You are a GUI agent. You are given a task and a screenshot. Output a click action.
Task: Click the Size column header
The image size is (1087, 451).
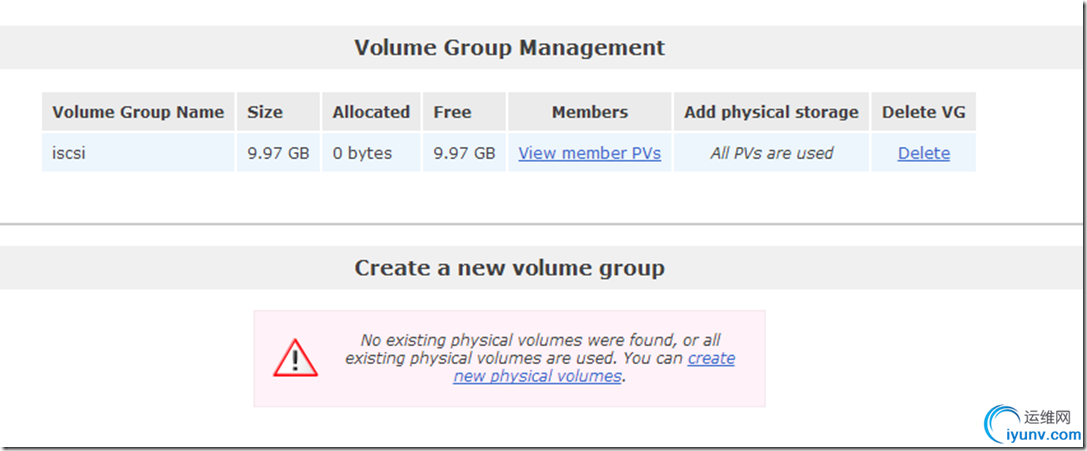(x=265, y=112)
